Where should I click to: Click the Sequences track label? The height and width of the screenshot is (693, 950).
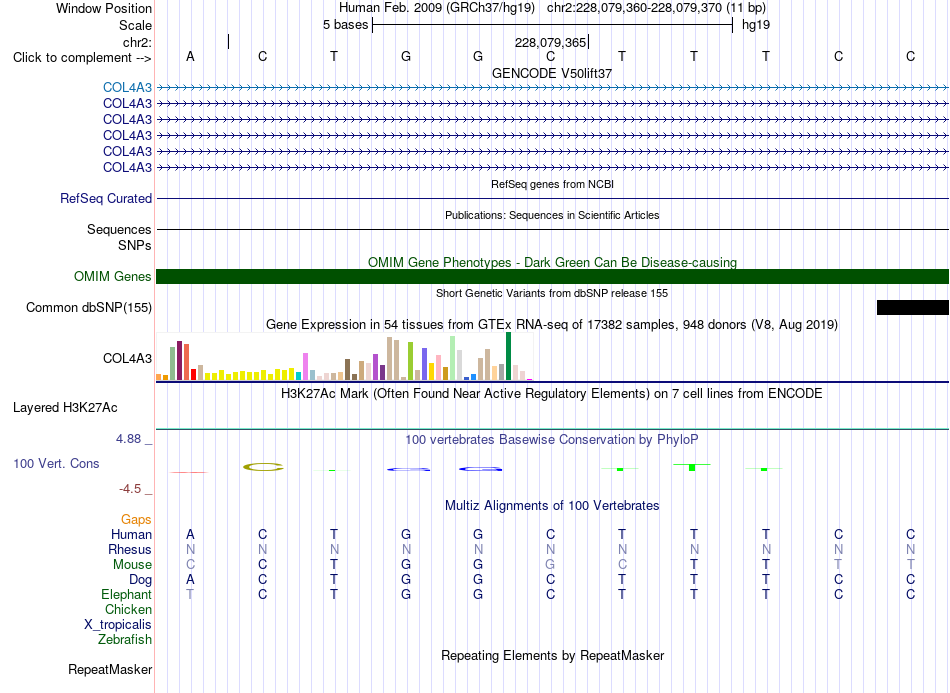coord(119,230)
